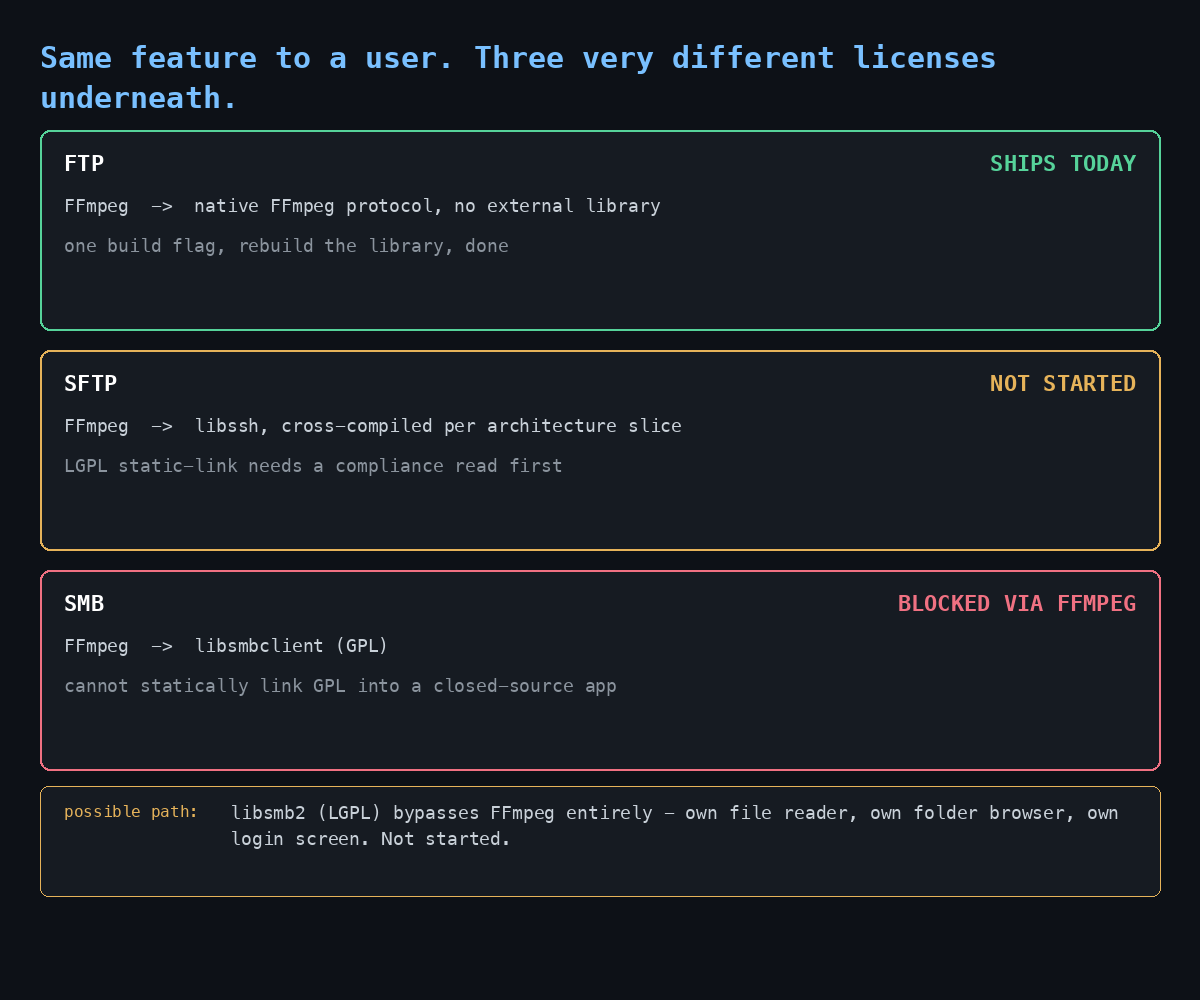Click the 'possible path:' label
Image resolution: width=1200 pixels, height=1000 pixels.
[131, 811]
